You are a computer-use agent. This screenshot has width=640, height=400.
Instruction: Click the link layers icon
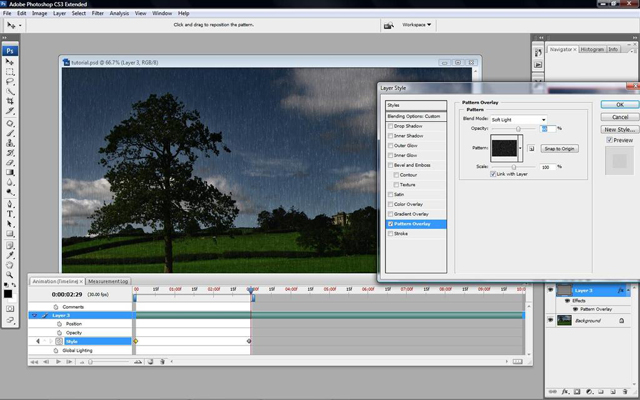553,391
